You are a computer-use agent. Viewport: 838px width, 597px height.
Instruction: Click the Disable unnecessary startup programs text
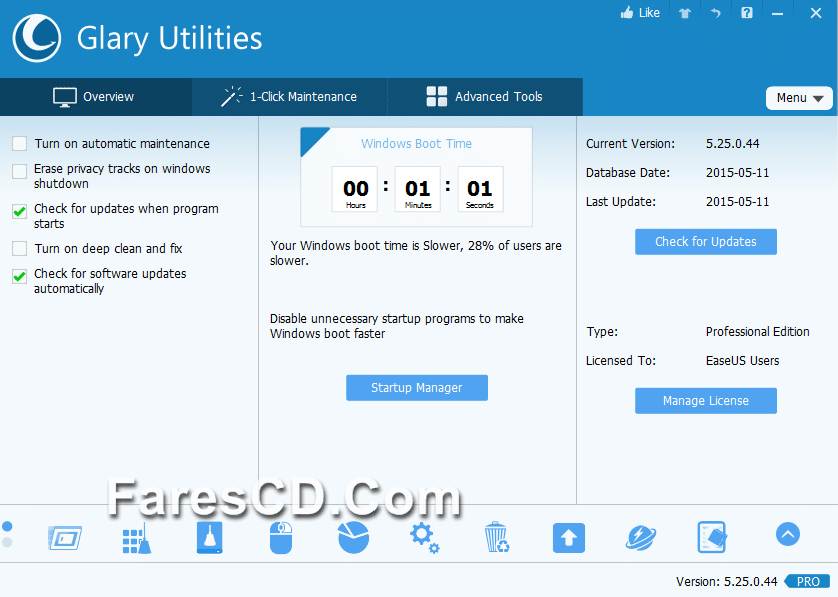[x=397, y=326]
